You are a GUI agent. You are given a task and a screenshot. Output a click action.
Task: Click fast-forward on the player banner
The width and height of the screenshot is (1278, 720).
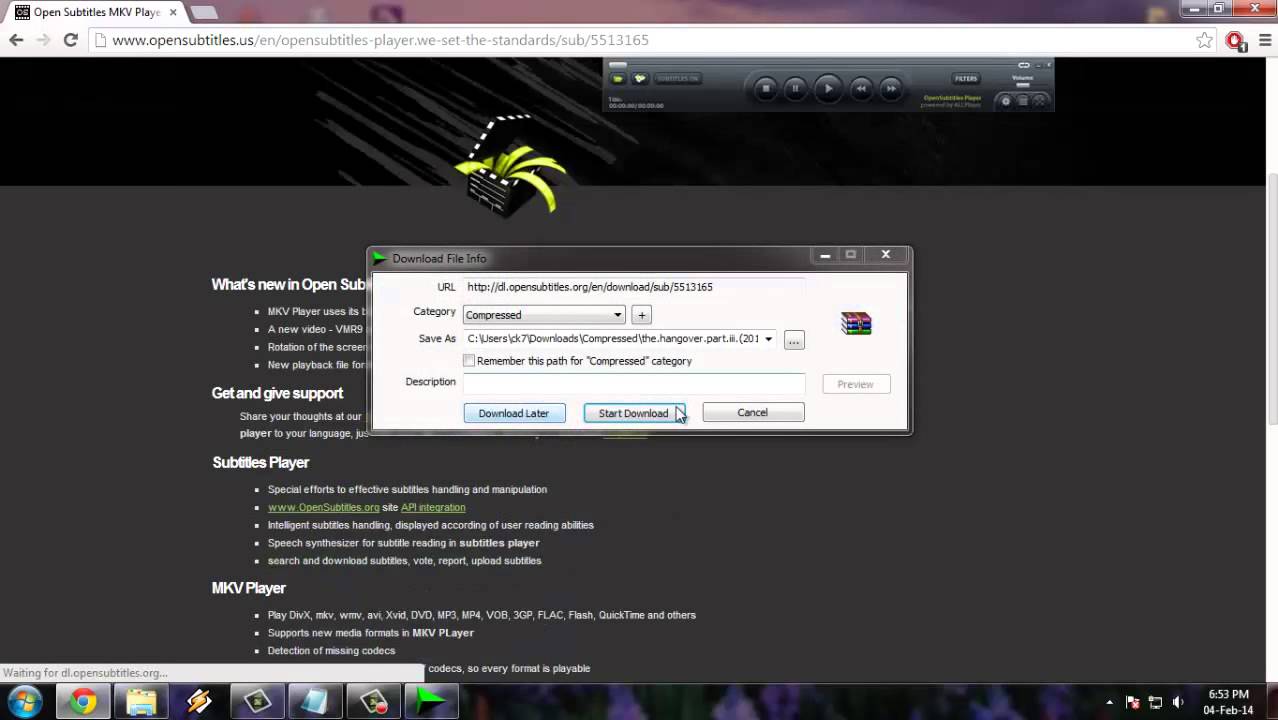coord(890,88)
